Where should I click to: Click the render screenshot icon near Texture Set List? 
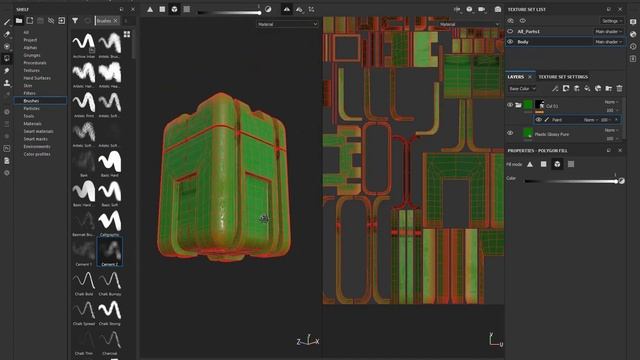(x=498, y=9)
